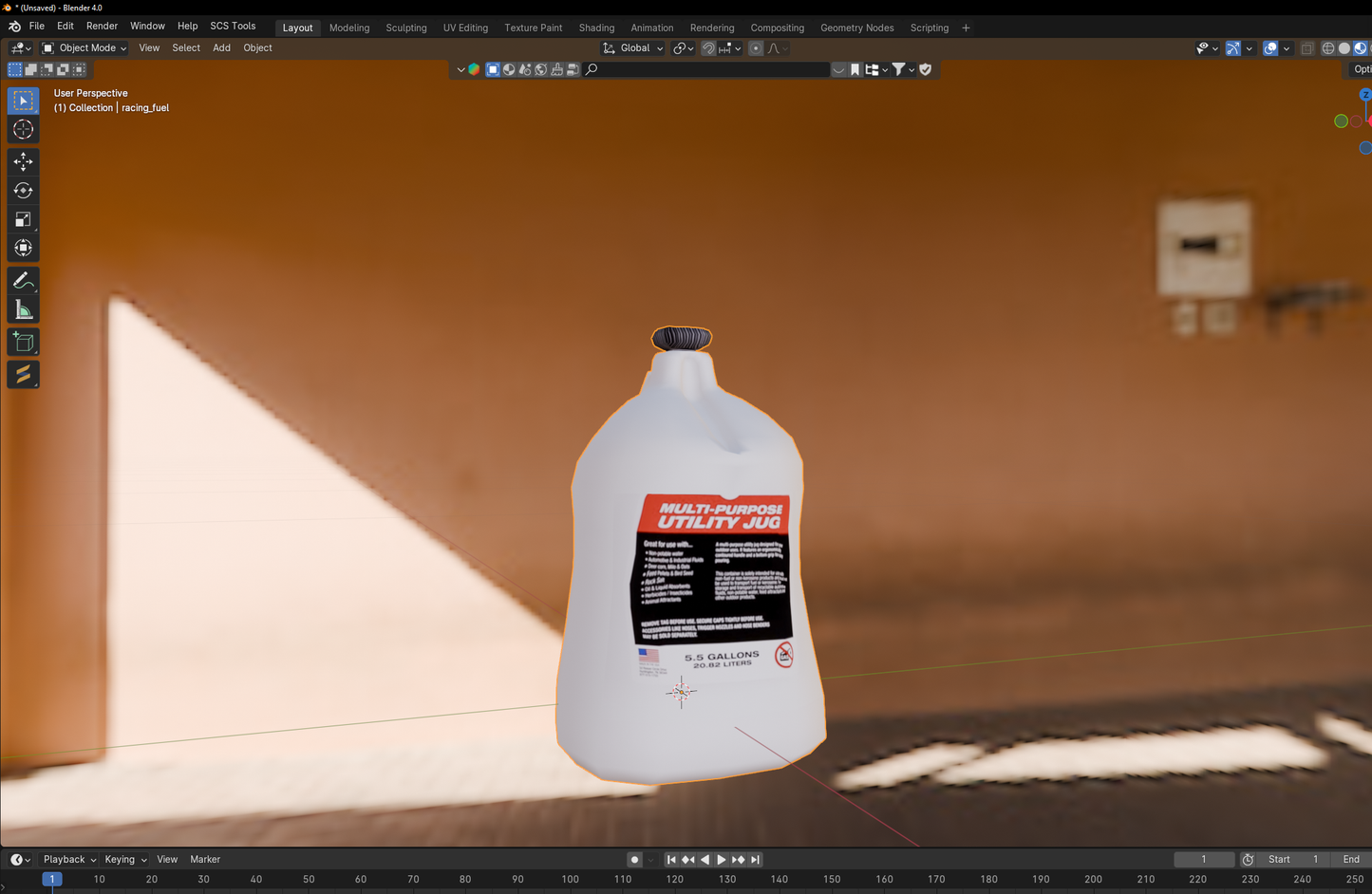Open the Object Mode dropdown
Viewport: 1372px width, 894px height.
[x=85, y=48]
